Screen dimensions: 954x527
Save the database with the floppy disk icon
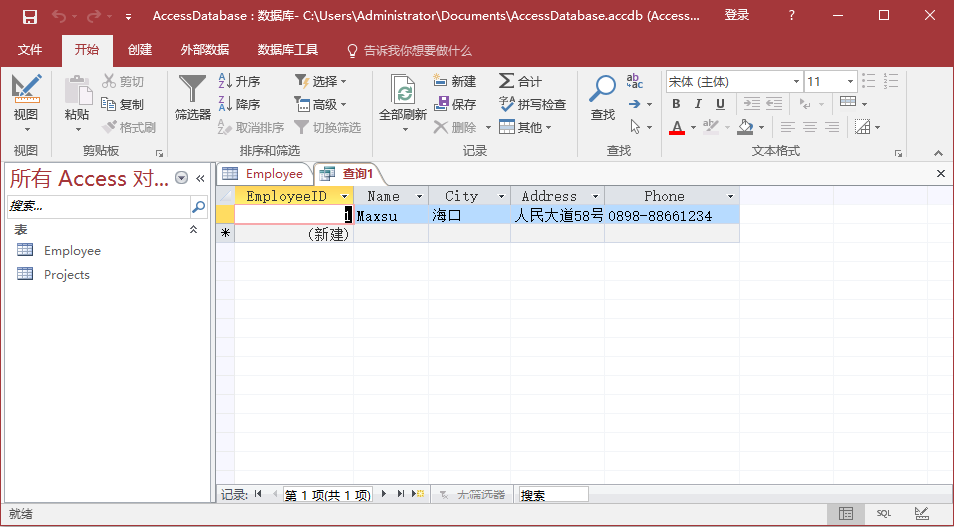click(30, 16)
